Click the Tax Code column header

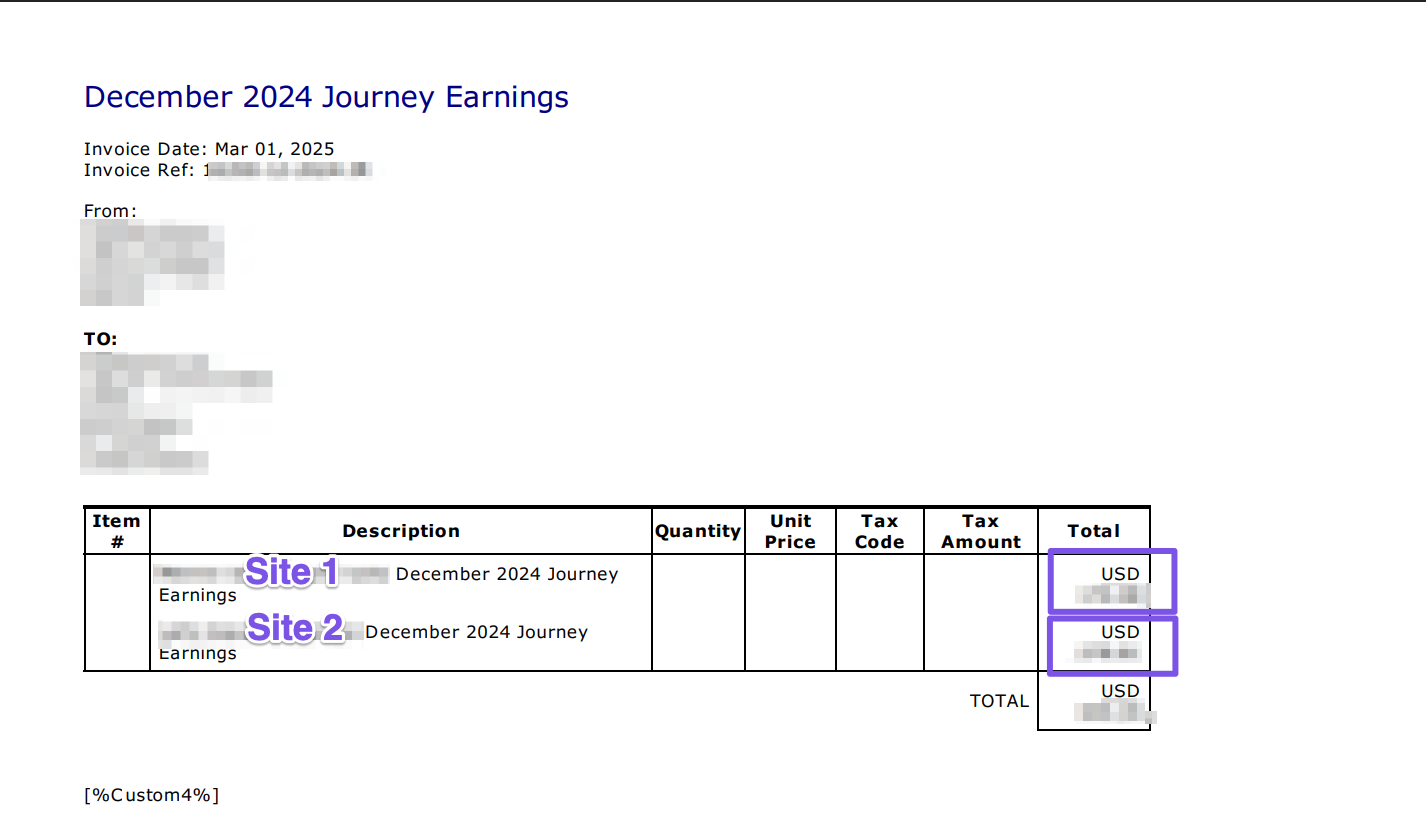point(880,531)
